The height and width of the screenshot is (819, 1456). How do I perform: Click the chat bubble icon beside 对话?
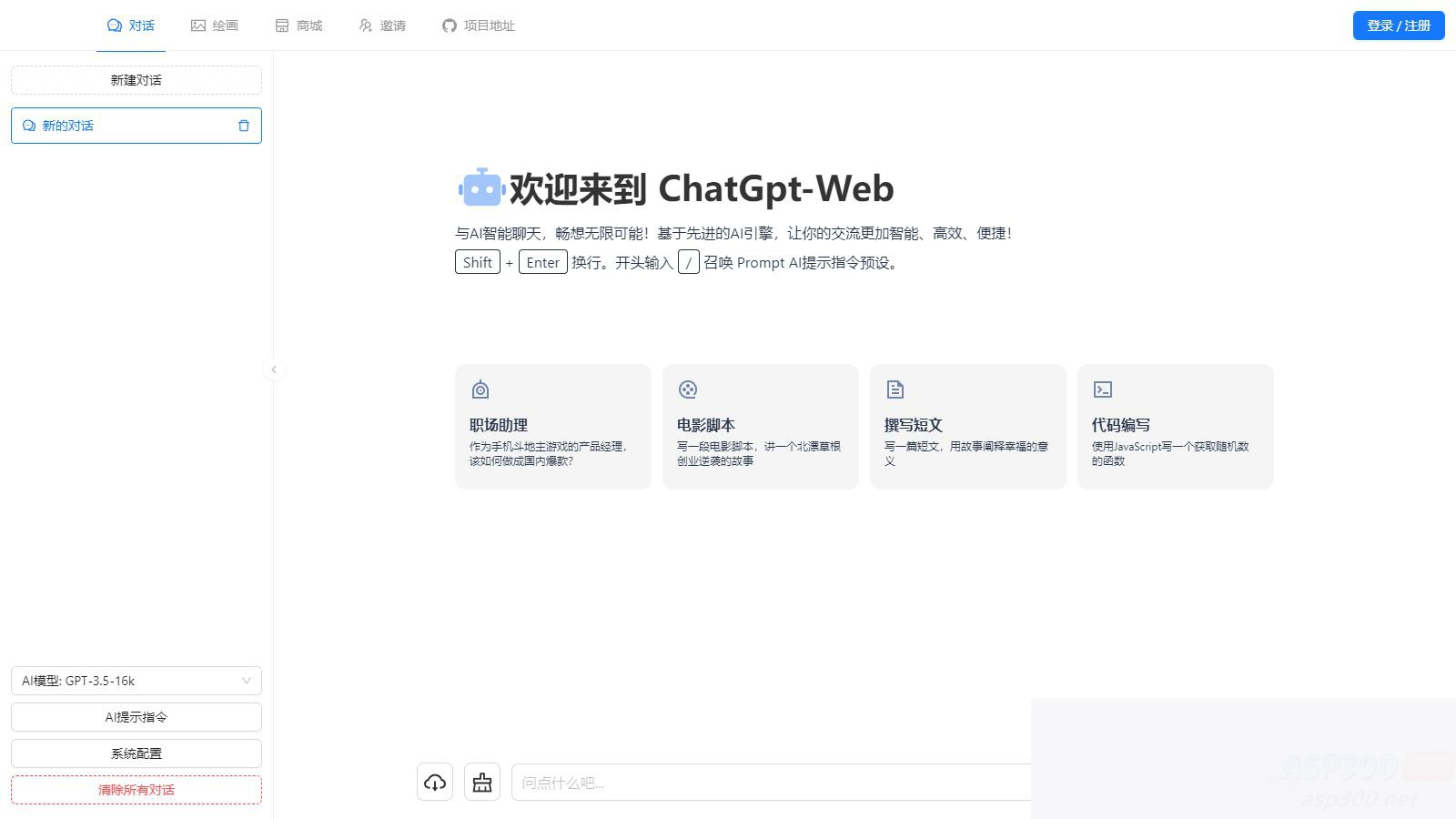[x=114, y=25]
